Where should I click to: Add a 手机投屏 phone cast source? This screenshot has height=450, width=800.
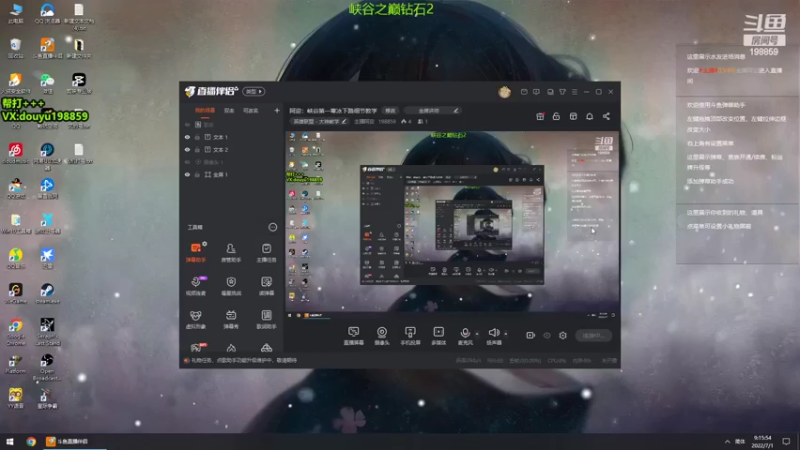pos(410,336)
